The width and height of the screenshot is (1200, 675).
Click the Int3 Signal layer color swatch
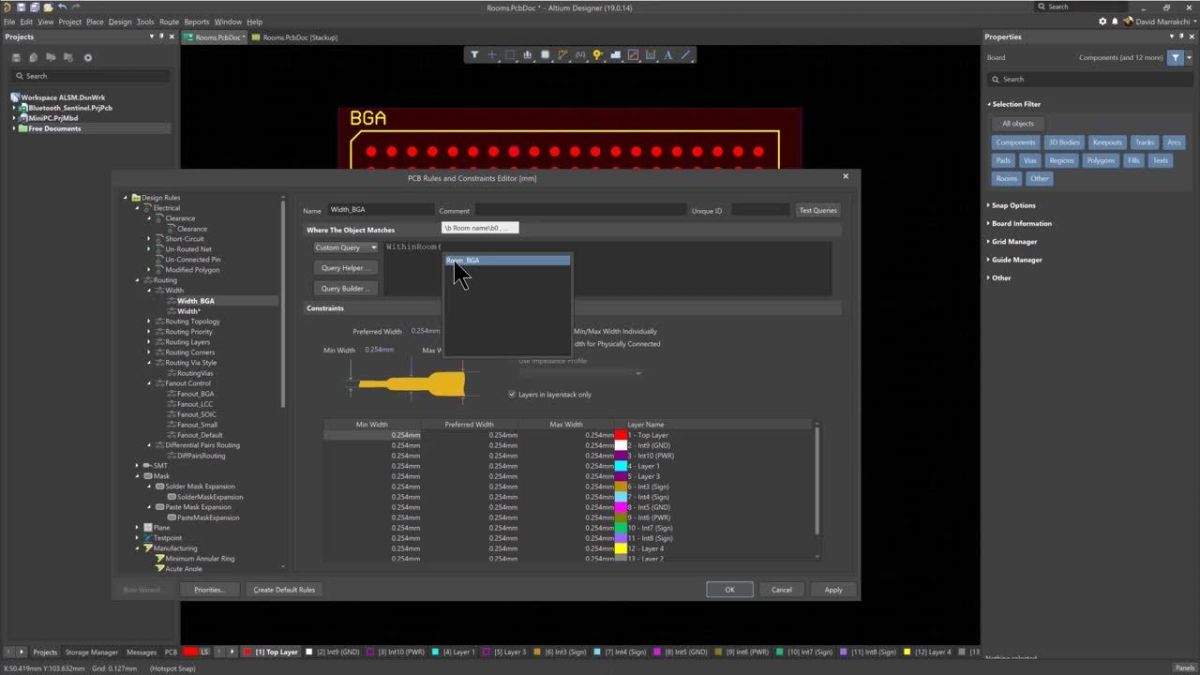pyautogui.click(x=620, y=486)
